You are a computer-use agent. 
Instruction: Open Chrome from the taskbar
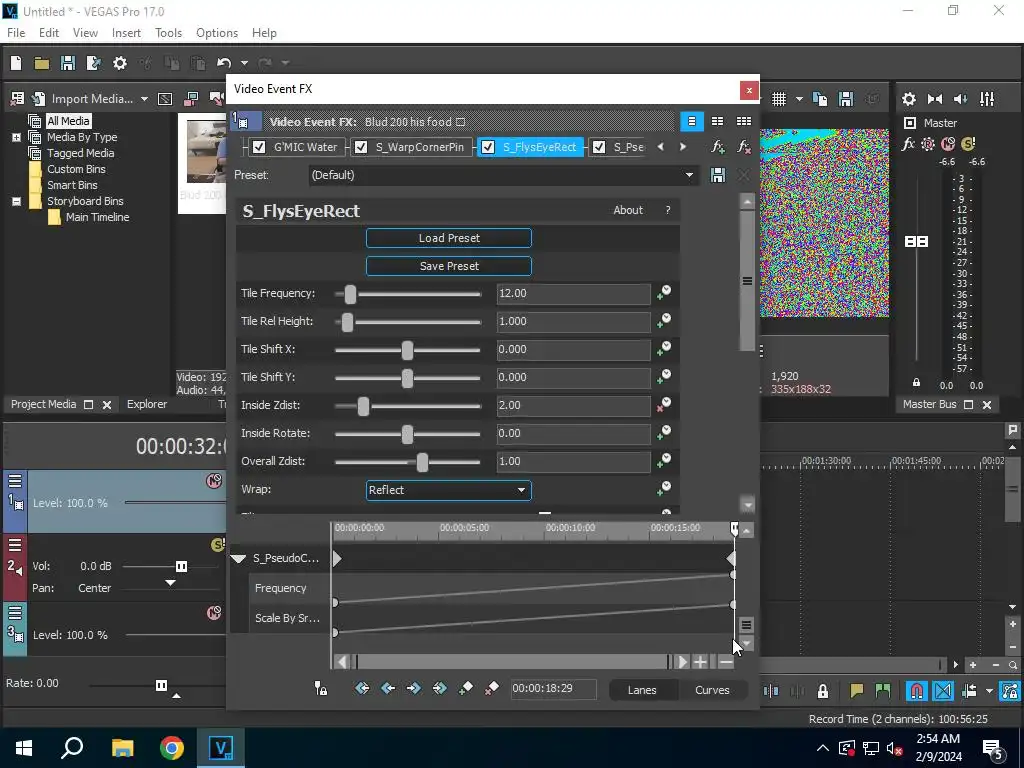click(x=172, y=748)
